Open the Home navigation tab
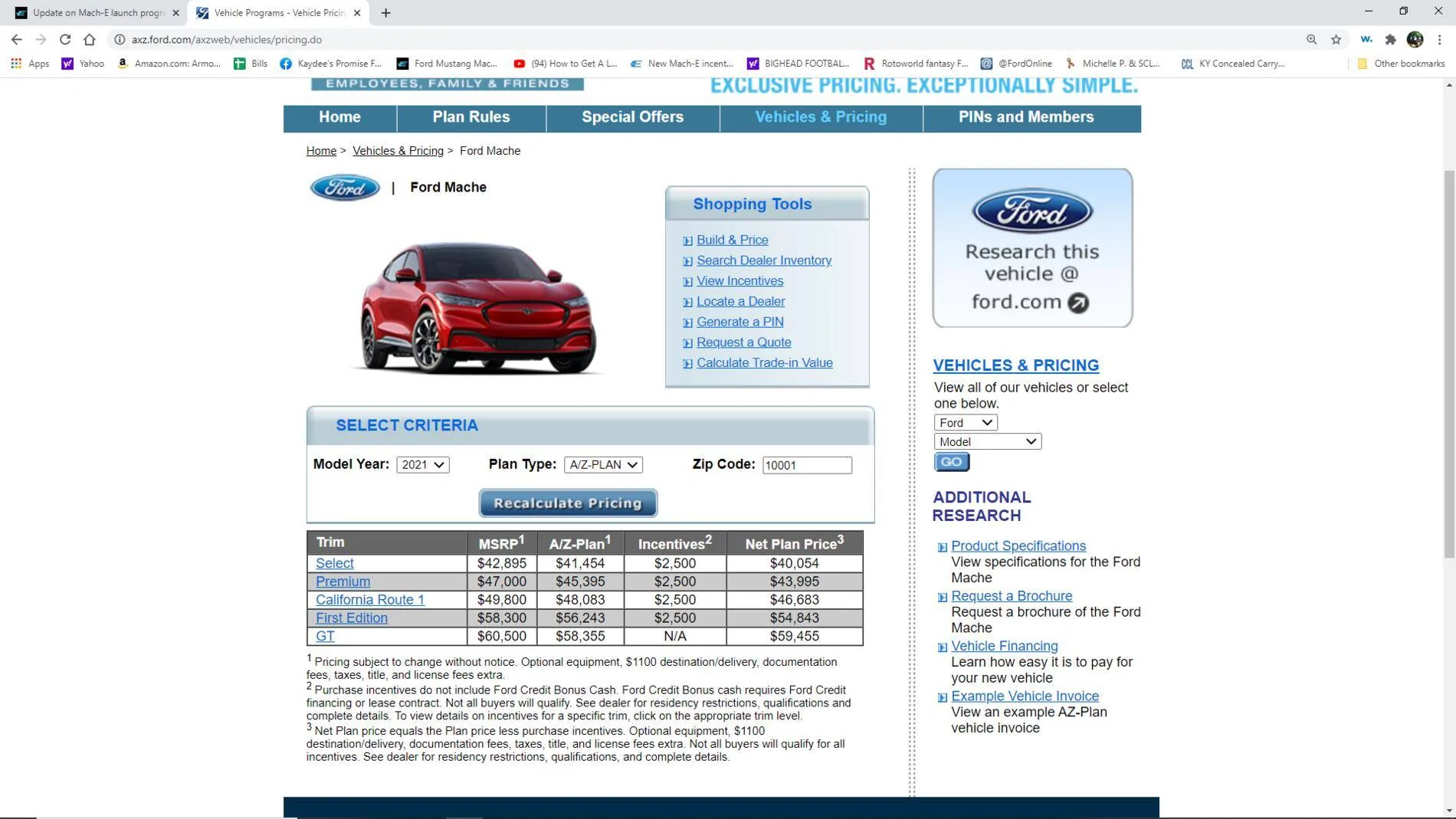Image resolution: width=1456 pixels, height=819 pixels. (339, 117)
